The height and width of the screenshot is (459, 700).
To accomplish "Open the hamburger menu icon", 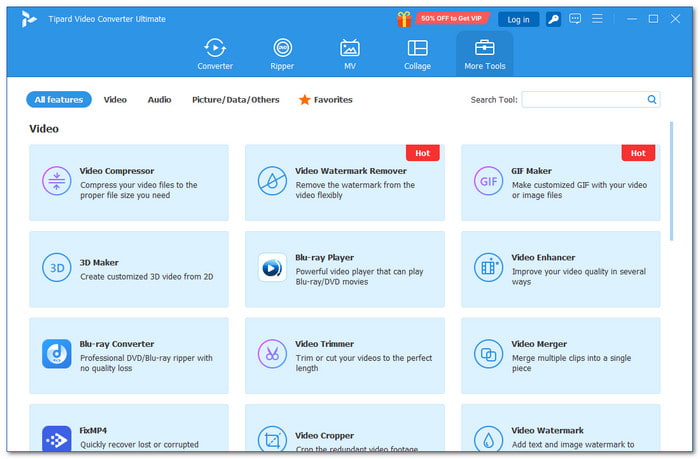I will point(597,19).
